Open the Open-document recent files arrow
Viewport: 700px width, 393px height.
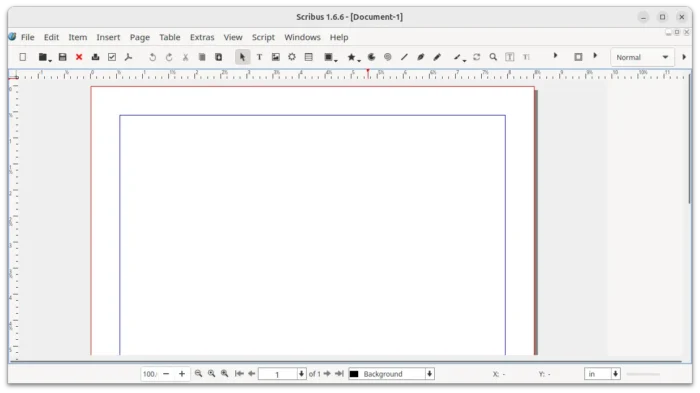tap(50, 60)
